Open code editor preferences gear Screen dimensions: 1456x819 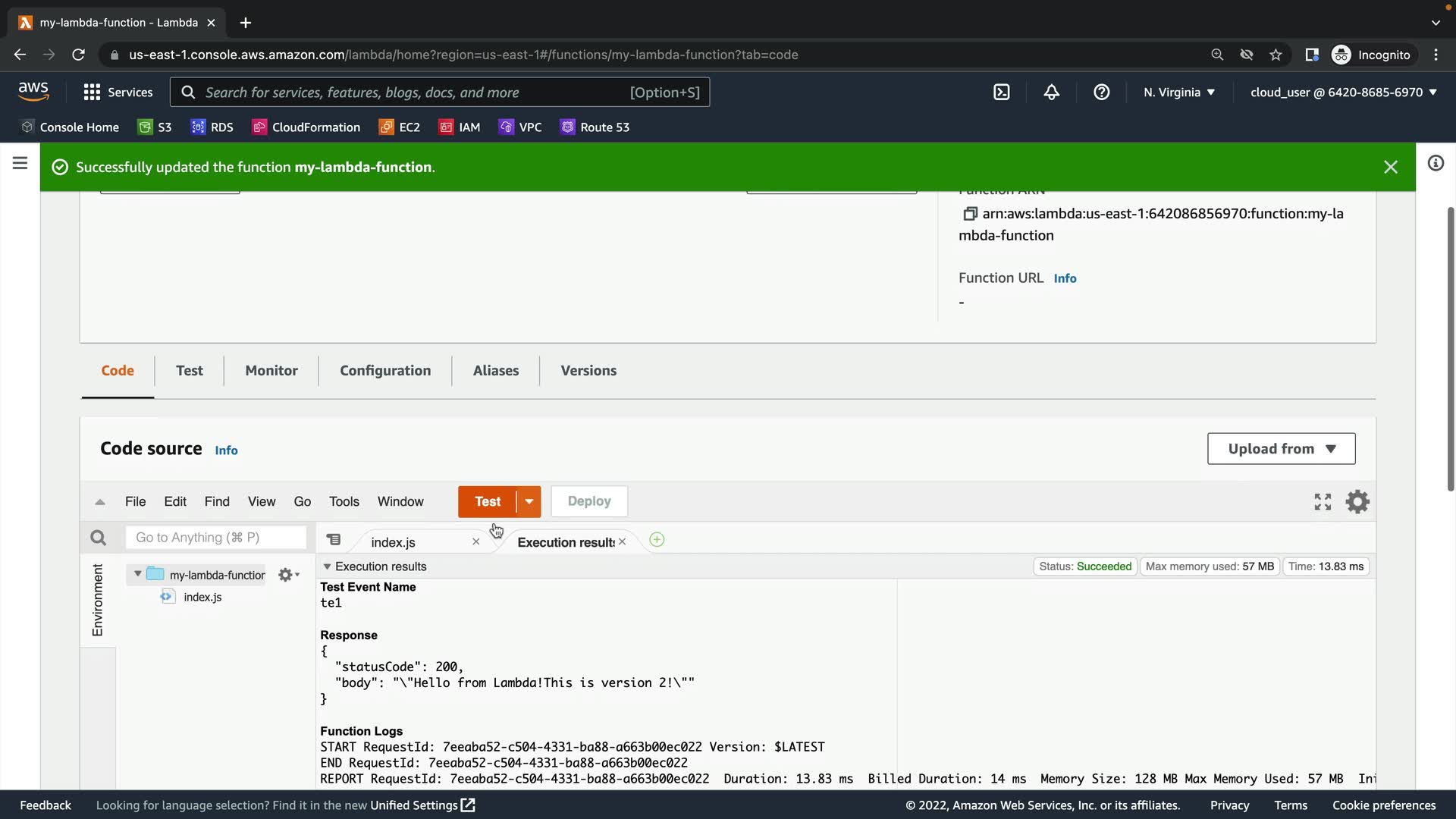[x=1357, y=502]
